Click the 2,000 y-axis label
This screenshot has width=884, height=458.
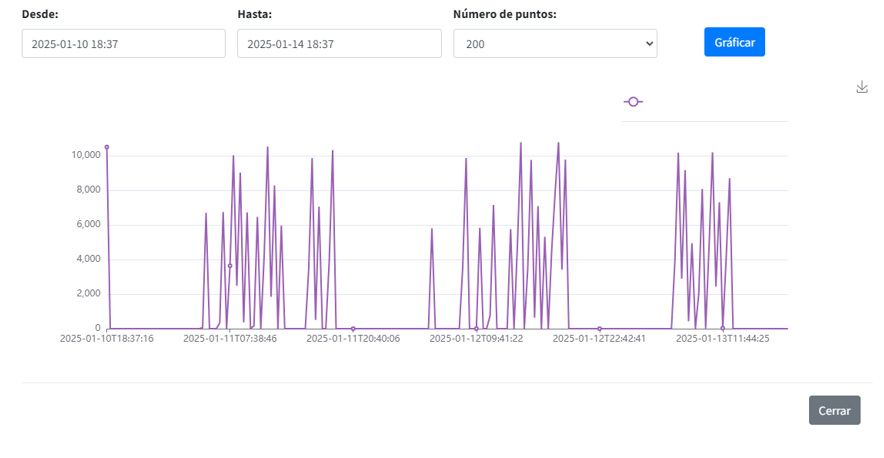click(x=88, y=293)
